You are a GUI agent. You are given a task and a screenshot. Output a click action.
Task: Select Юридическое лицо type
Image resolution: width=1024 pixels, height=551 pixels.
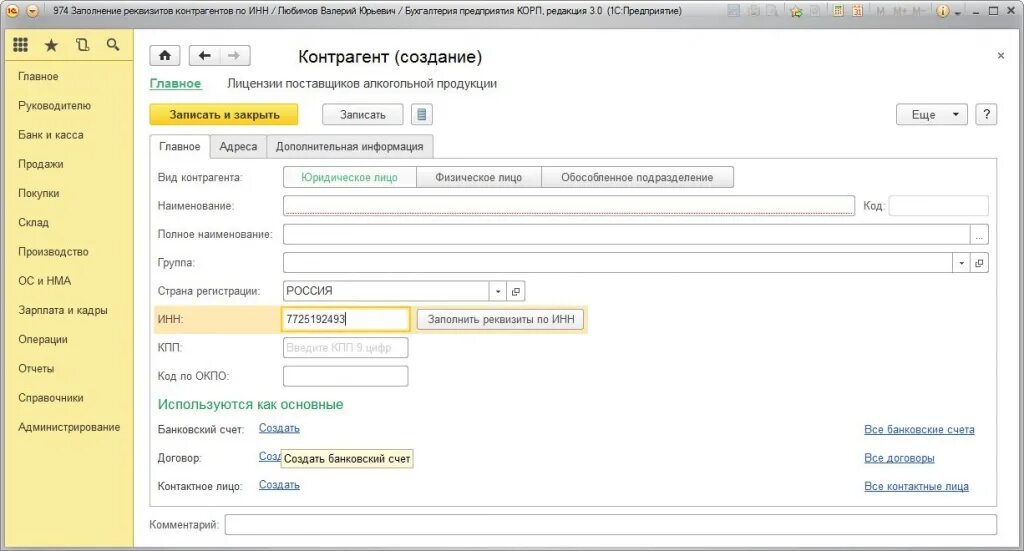[349, 177]
